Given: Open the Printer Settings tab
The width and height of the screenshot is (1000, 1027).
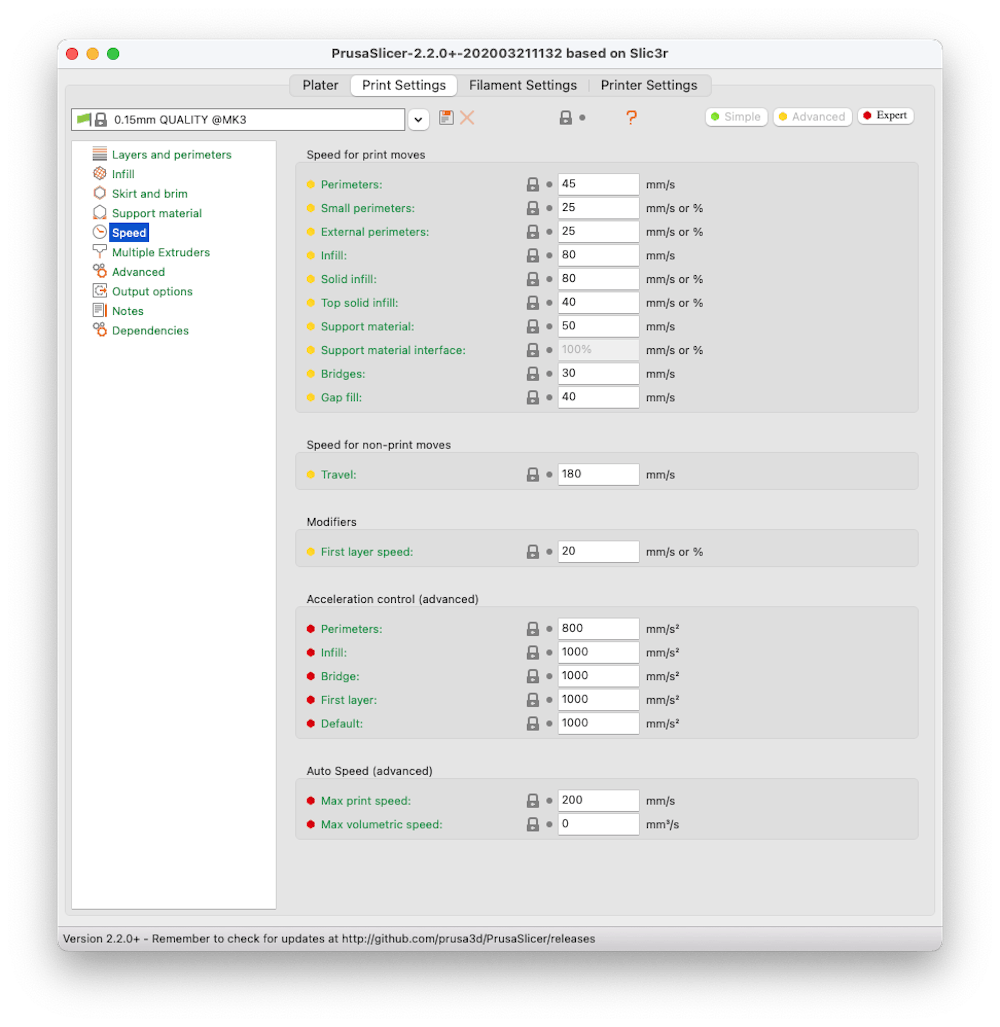Looking at the screenshot, I should 649,85.
